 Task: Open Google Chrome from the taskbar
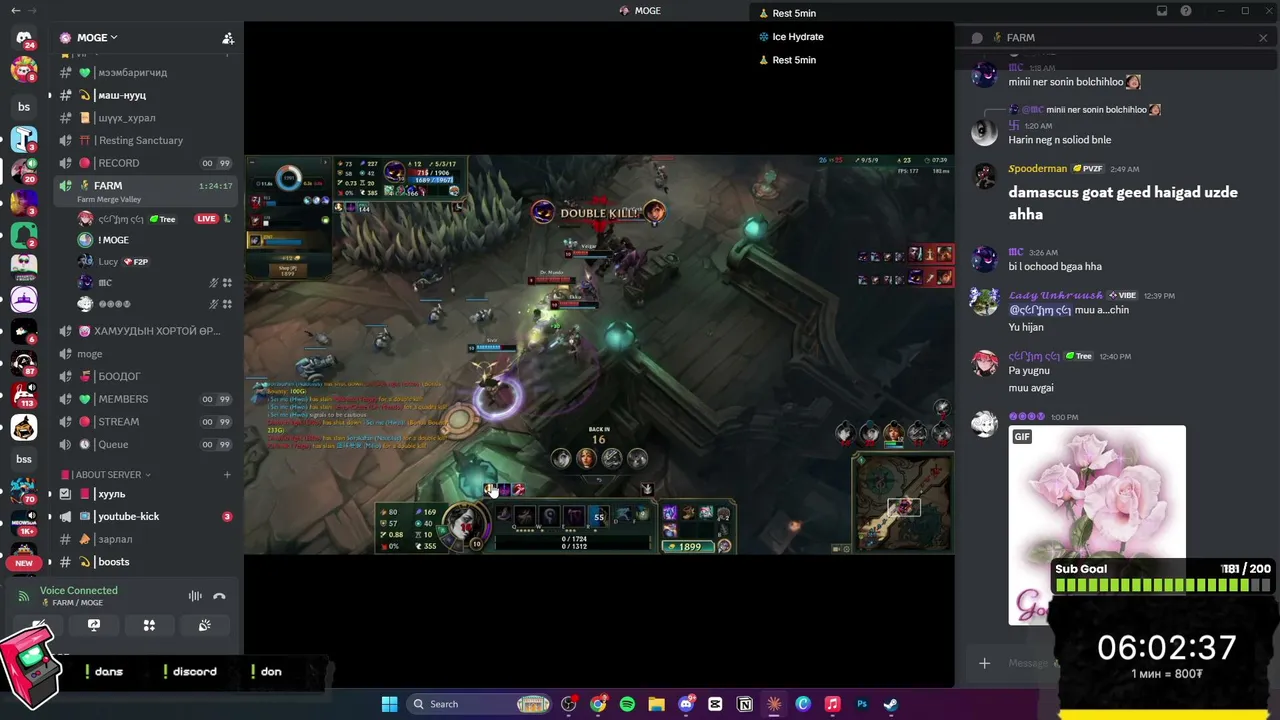click(598, 704)
